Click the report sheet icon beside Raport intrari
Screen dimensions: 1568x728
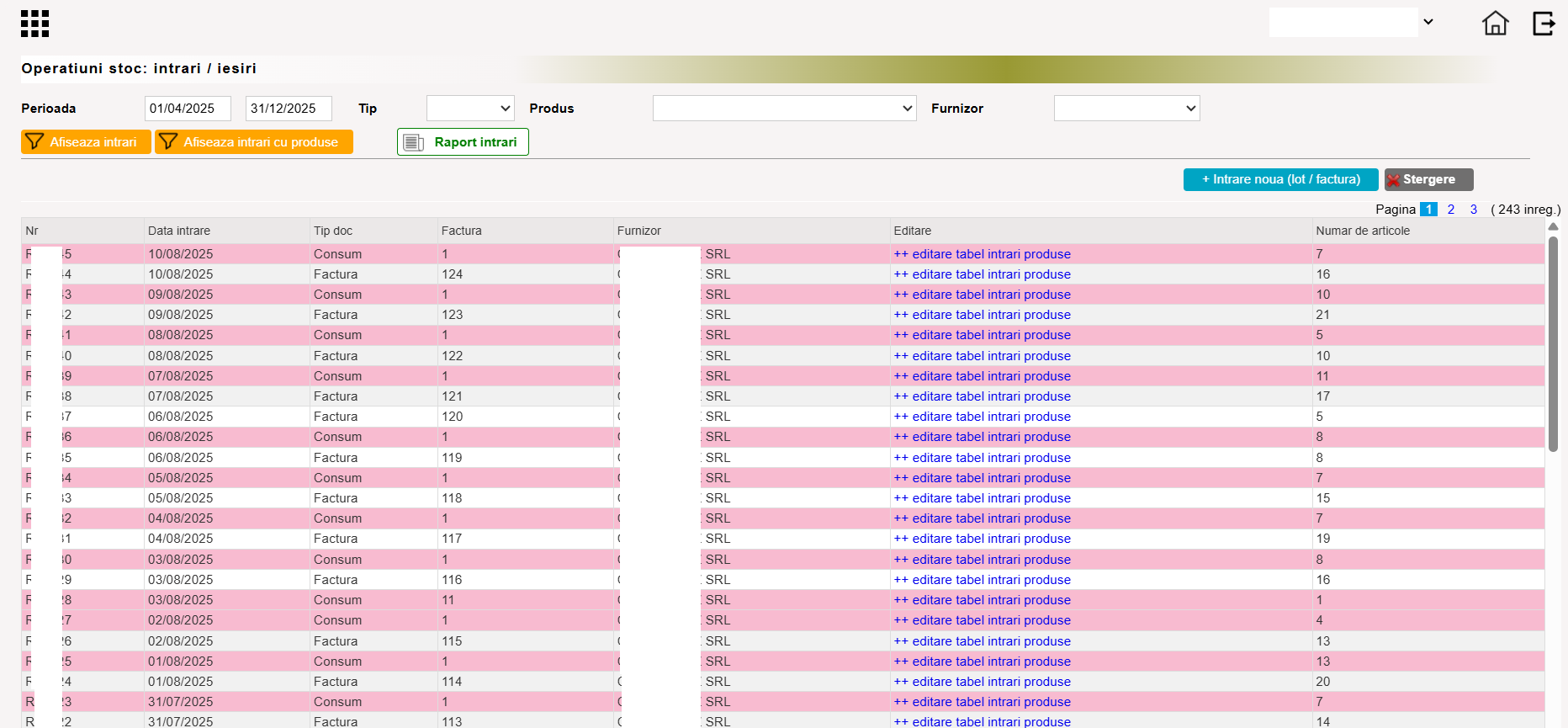pos(413,142)
